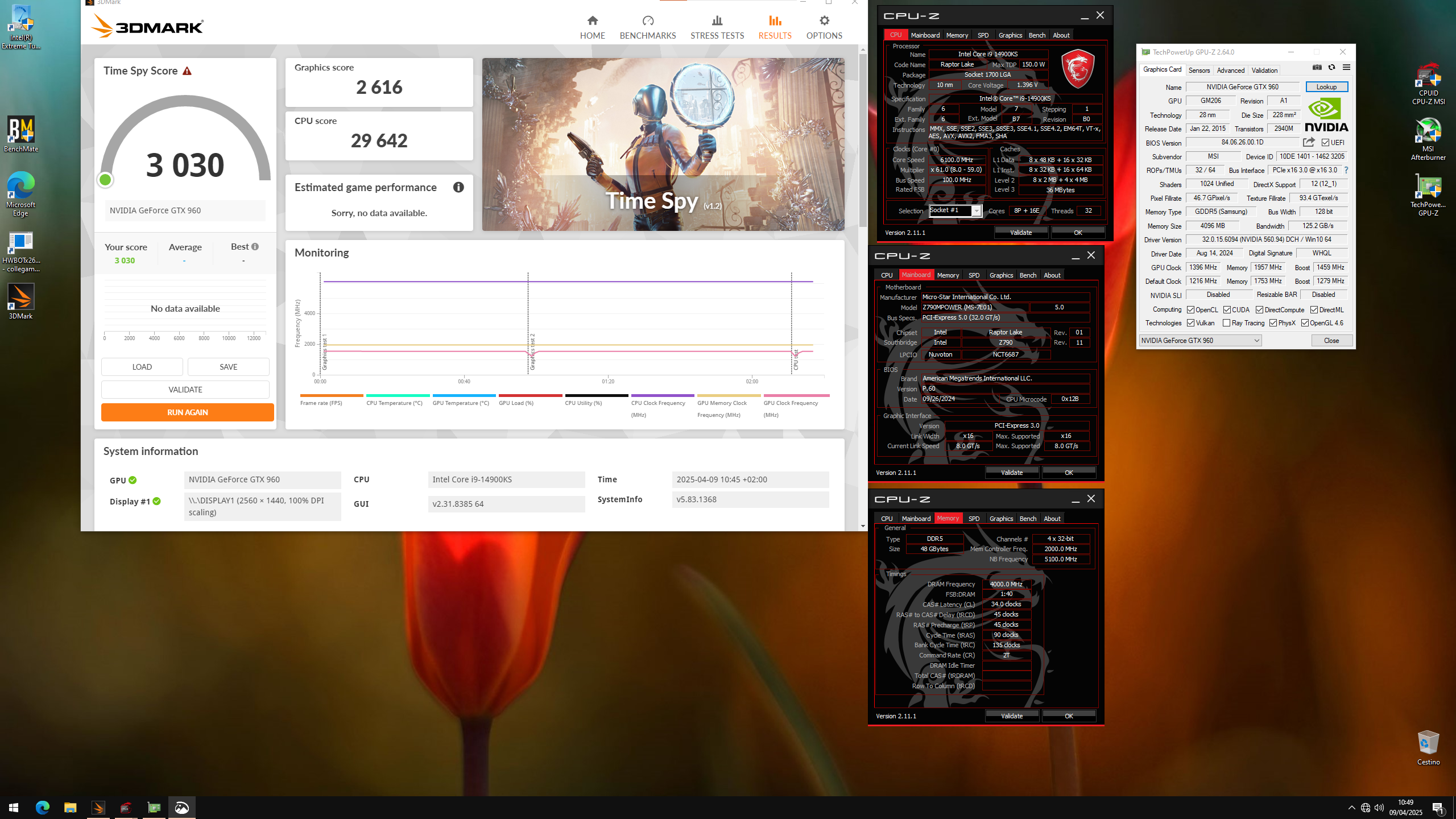This screenshot has width=1456, height=819.
Task: Click the NVIDIA GeForce GTX 960 score field
Action: click(185, 210)
